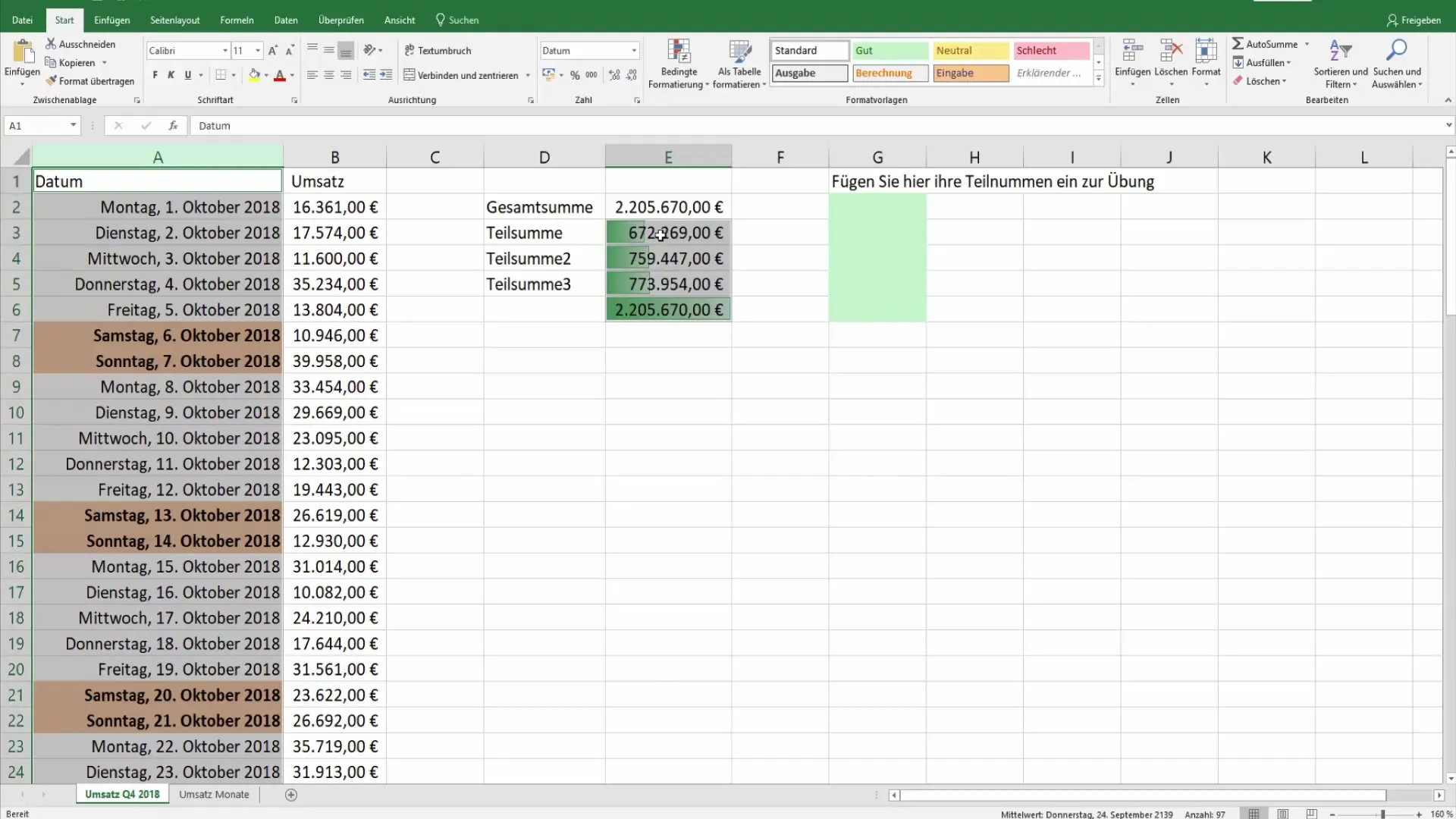Align cell text left
The height and width of the screenshot is (819, 1456).
pyautogui.click(x=312, y=75)
